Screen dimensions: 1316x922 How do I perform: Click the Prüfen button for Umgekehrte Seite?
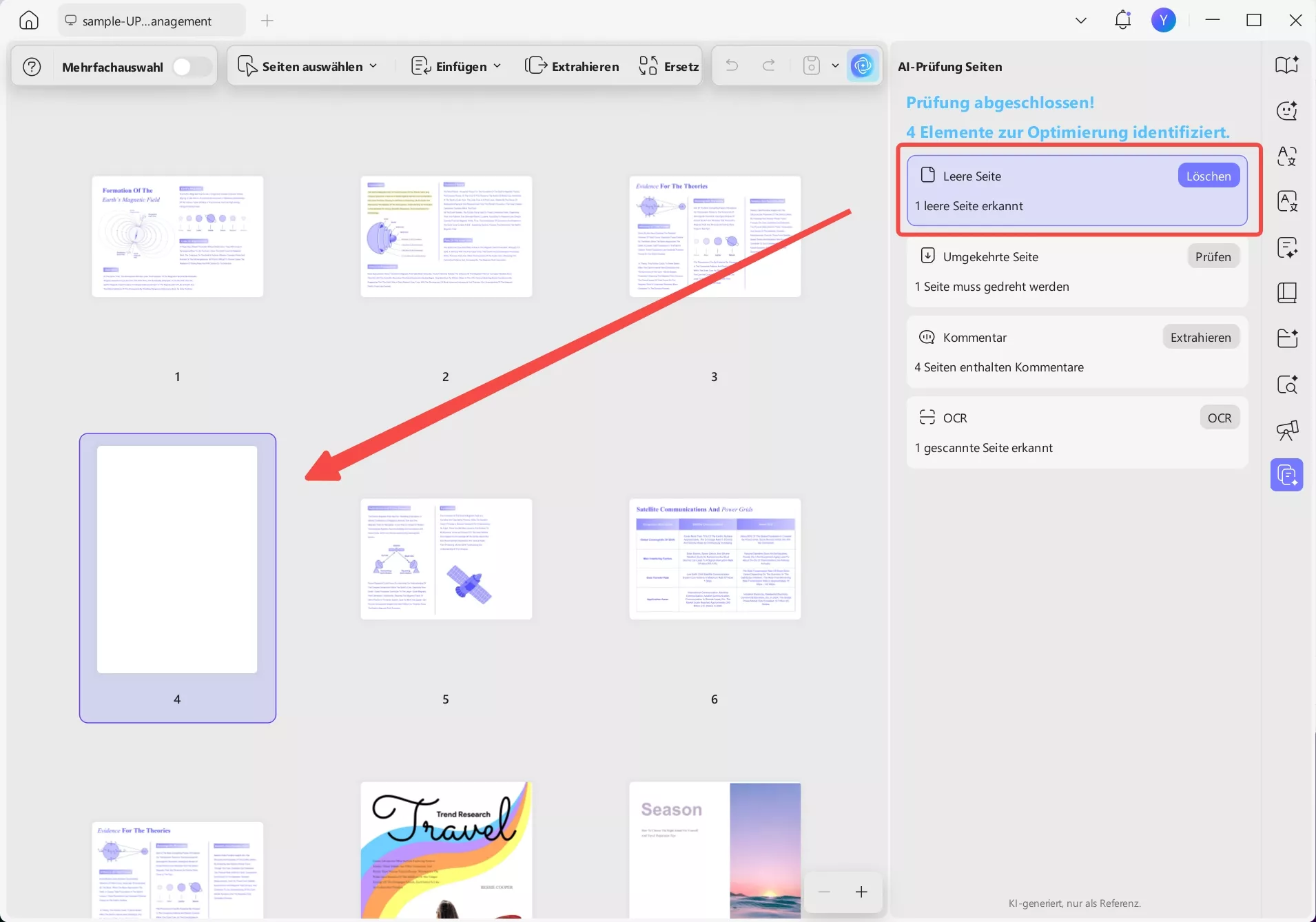tap(1213, 256)
